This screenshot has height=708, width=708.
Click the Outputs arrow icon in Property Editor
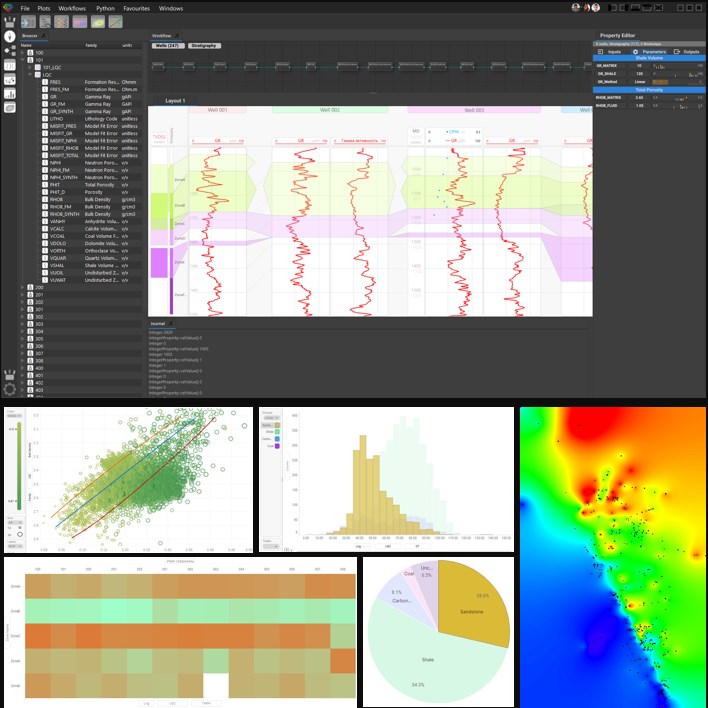676,51
